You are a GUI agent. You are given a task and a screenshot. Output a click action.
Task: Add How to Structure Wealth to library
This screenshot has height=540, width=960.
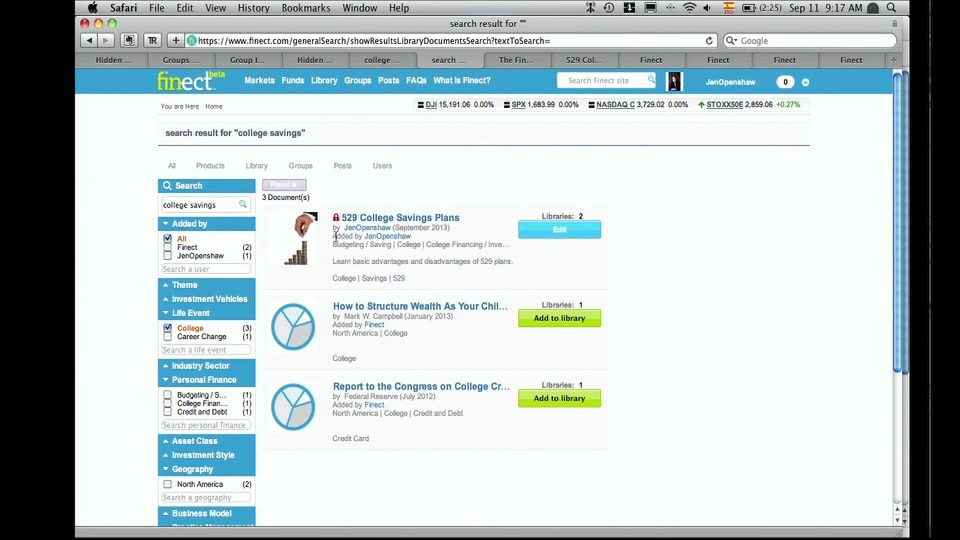pos(560,318)
